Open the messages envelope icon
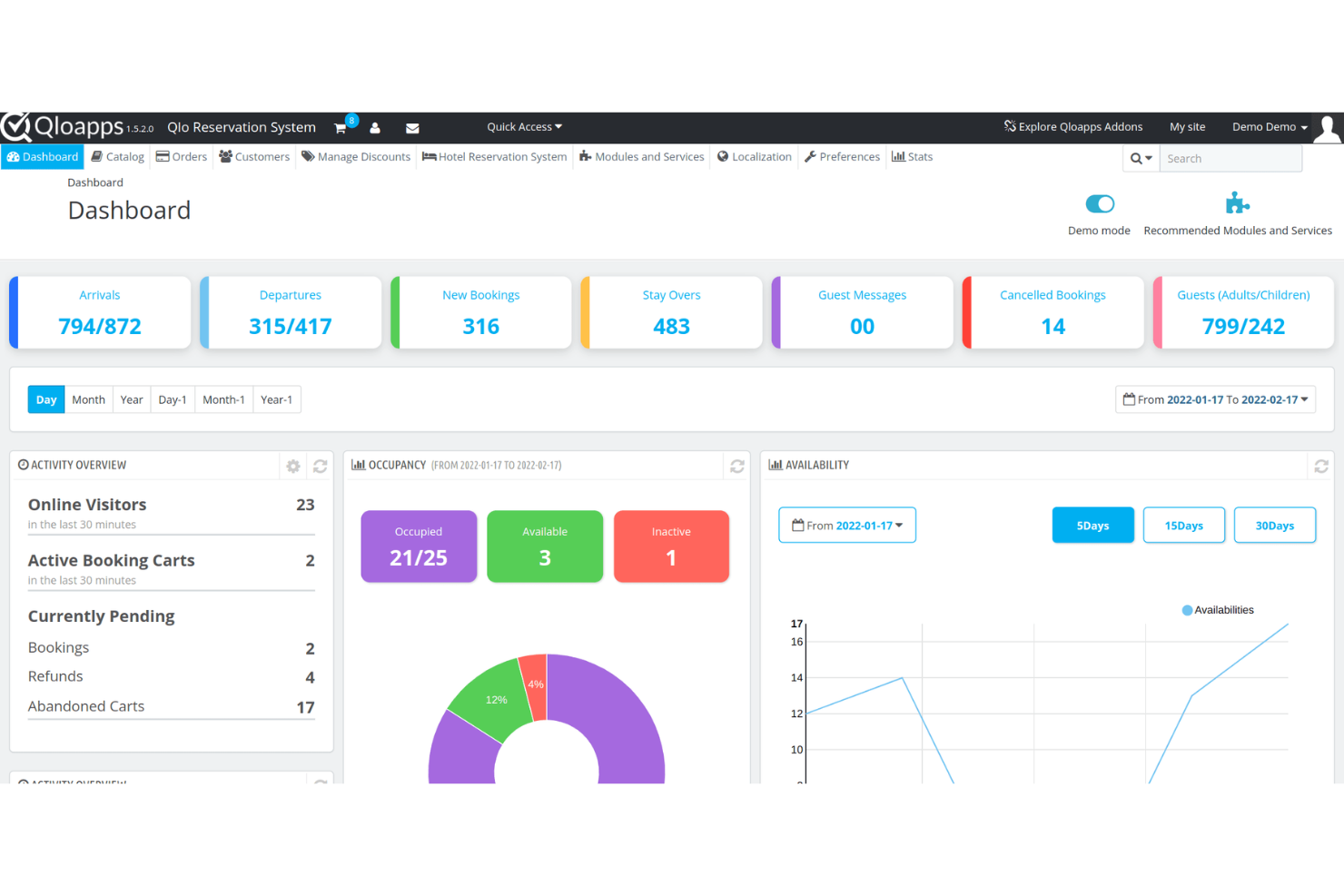Viewport: 1344px width, 896px height. (412, 128)
